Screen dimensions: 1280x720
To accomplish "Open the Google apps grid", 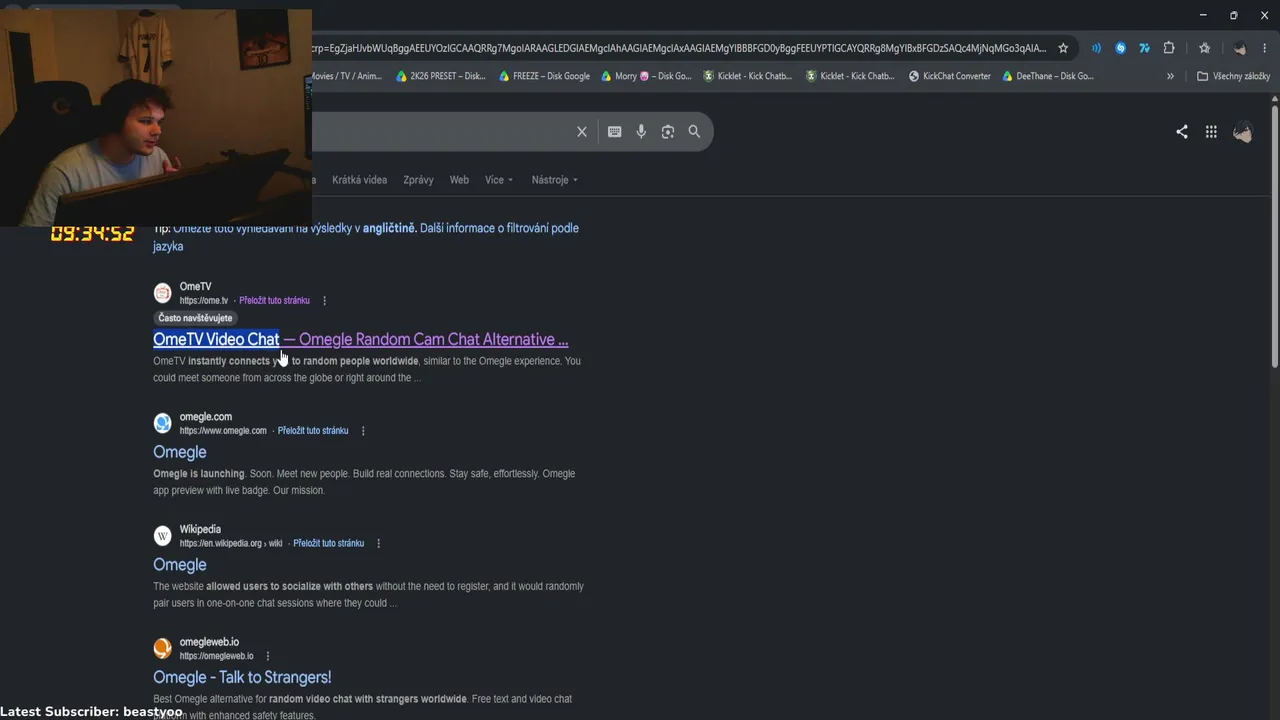I will (1211, 132).
